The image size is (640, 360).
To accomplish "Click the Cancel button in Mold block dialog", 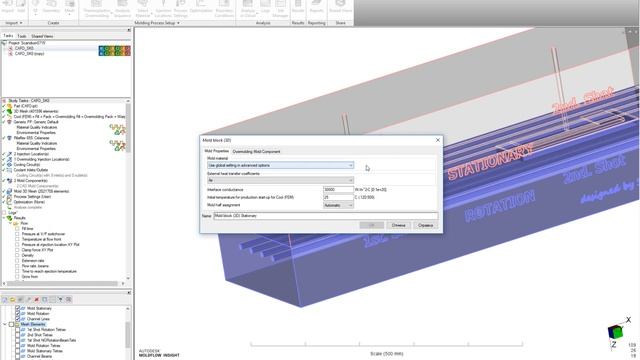I will (398, 225).
